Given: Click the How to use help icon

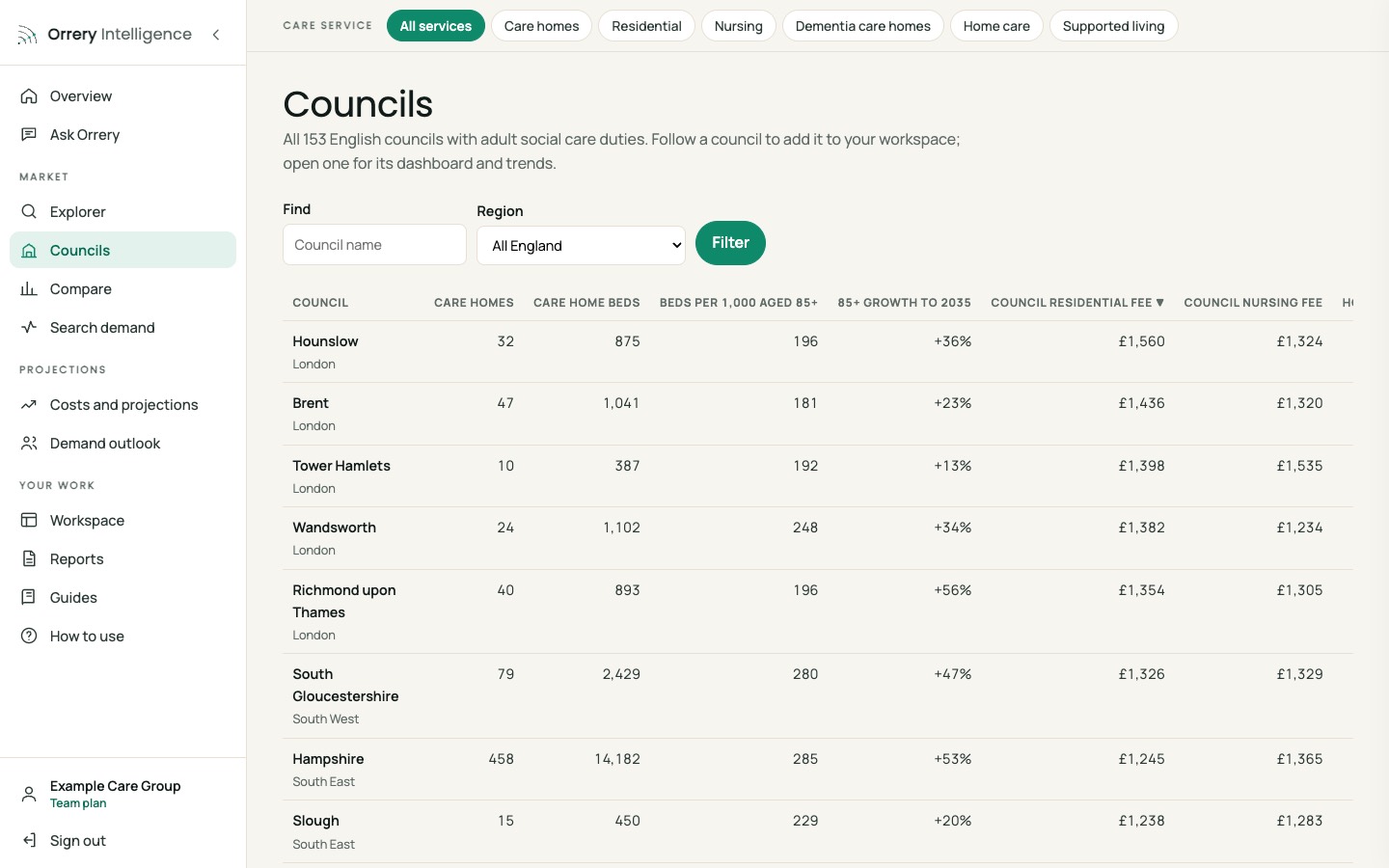Looking at the screenshot, I should (x=29, y=637).
